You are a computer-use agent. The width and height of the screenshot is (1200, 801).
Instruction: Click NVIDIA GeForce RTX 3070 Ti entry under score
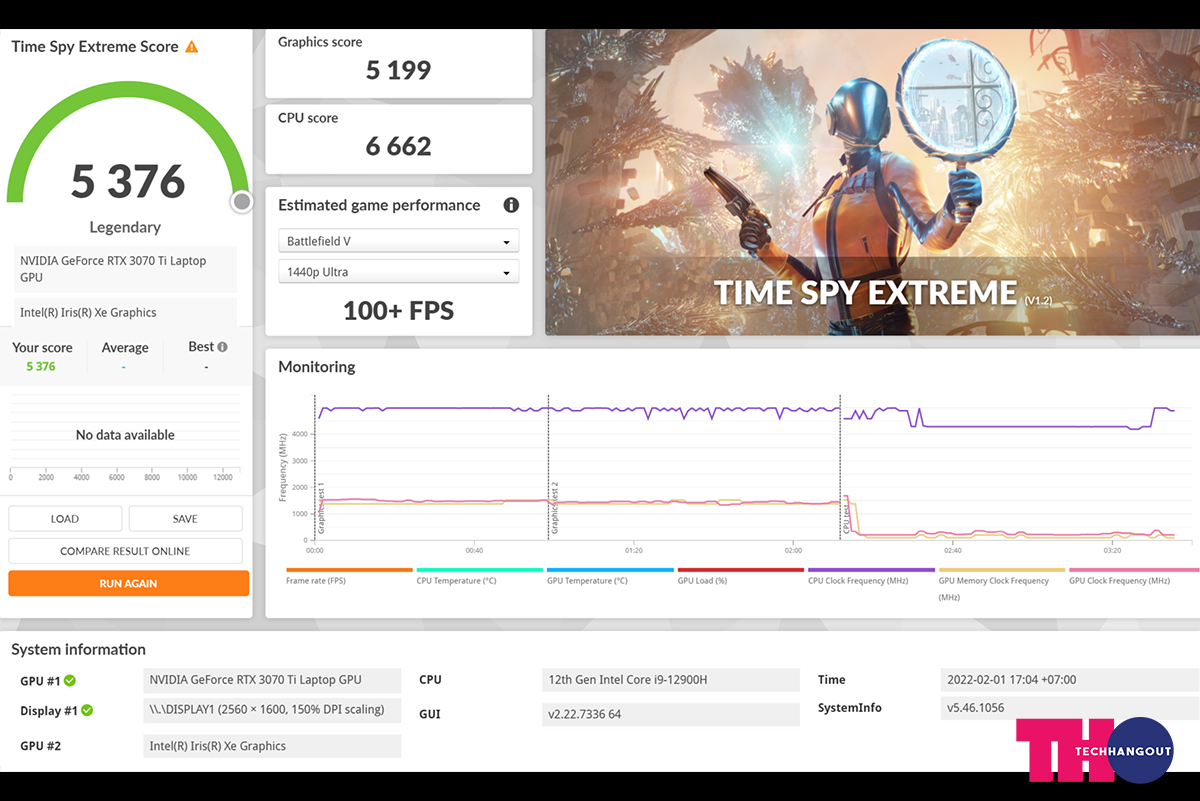[126, 269]
